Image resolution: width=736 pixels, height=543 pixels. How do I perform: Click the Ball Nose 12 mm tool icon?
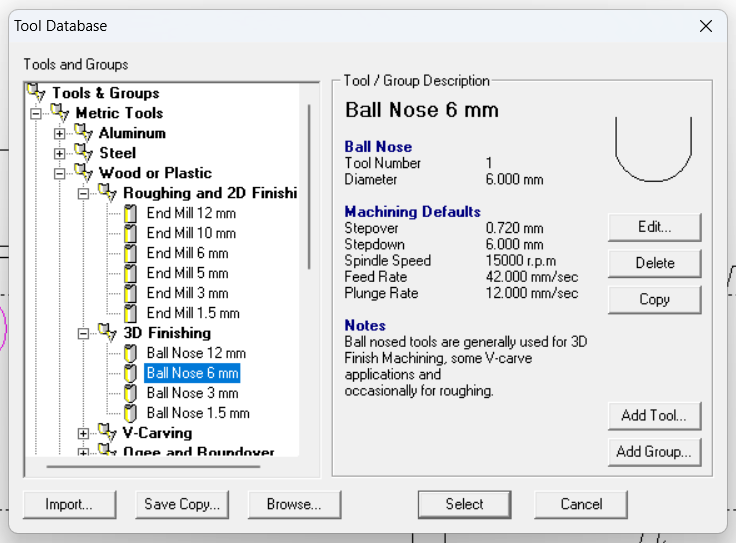(130, 353)
